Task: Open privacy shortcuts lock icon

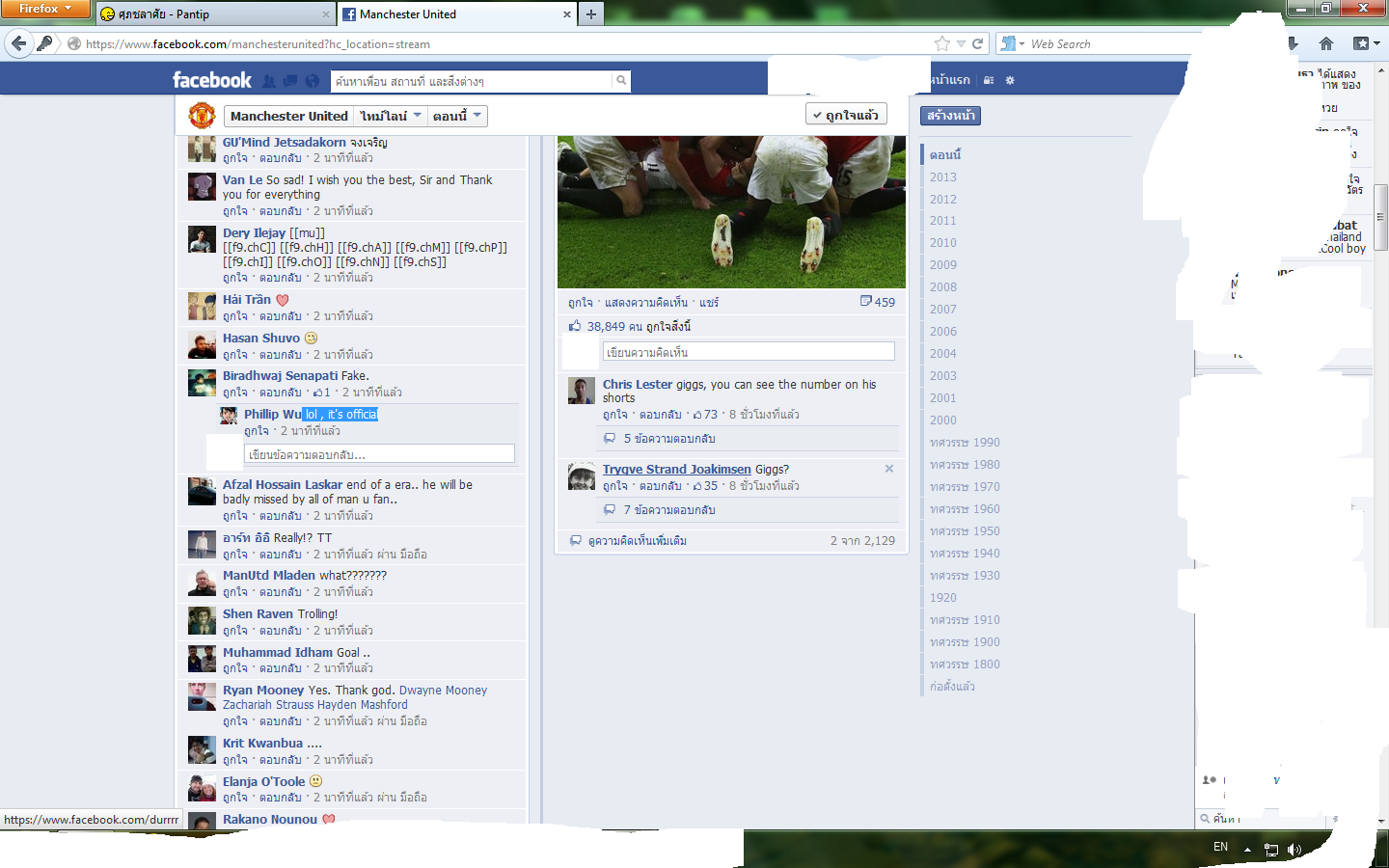Action: click(x=989, y=80)
